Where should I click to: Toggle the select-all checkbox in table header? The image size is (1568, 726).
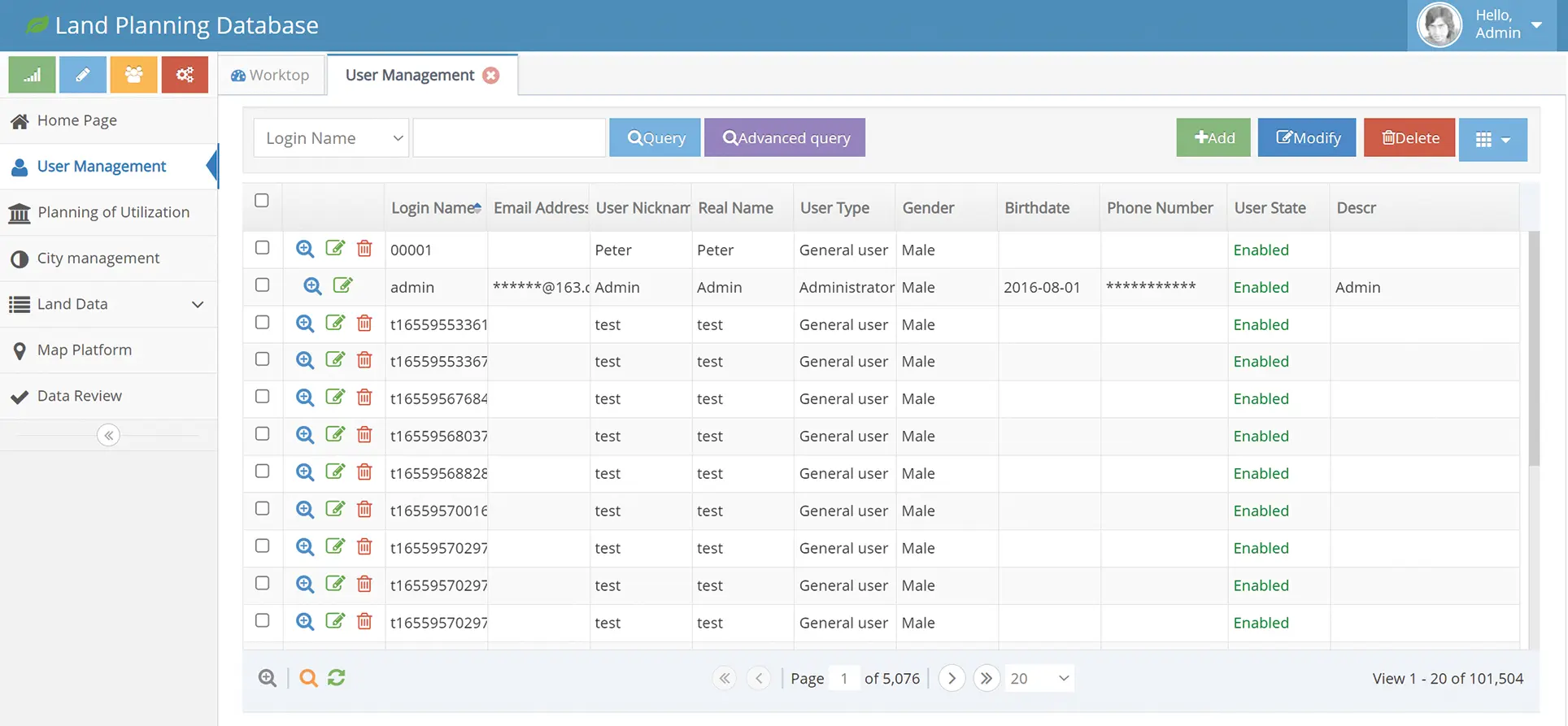pos(262,201)
